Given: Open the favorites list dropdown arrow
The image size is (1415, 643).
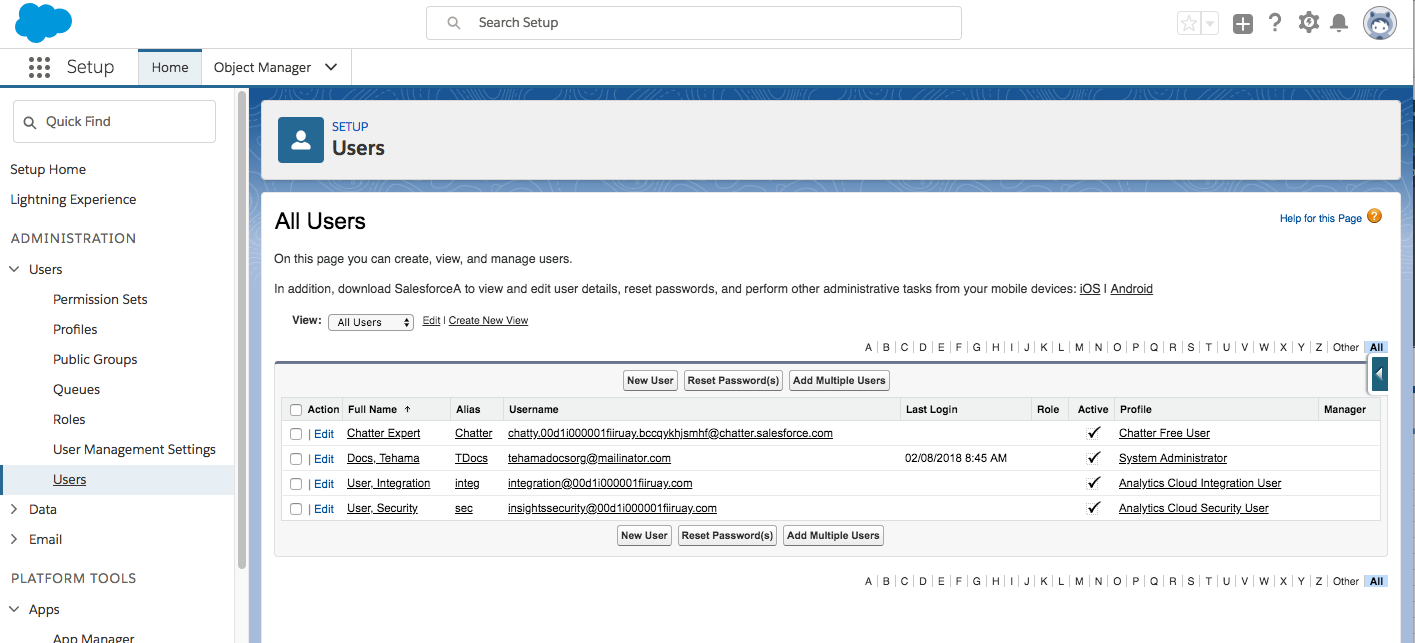Looking at the screenshot, I should tap(1210, 23).
